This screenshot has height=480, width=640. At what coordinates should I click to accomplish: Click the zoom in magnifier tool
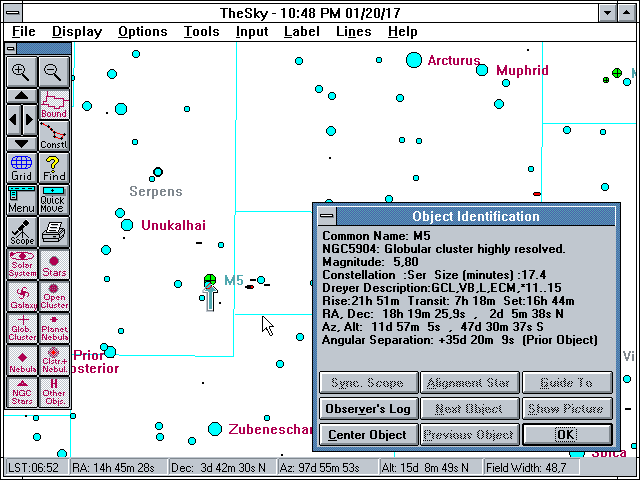pyautogui.click(x=22, y=71)
